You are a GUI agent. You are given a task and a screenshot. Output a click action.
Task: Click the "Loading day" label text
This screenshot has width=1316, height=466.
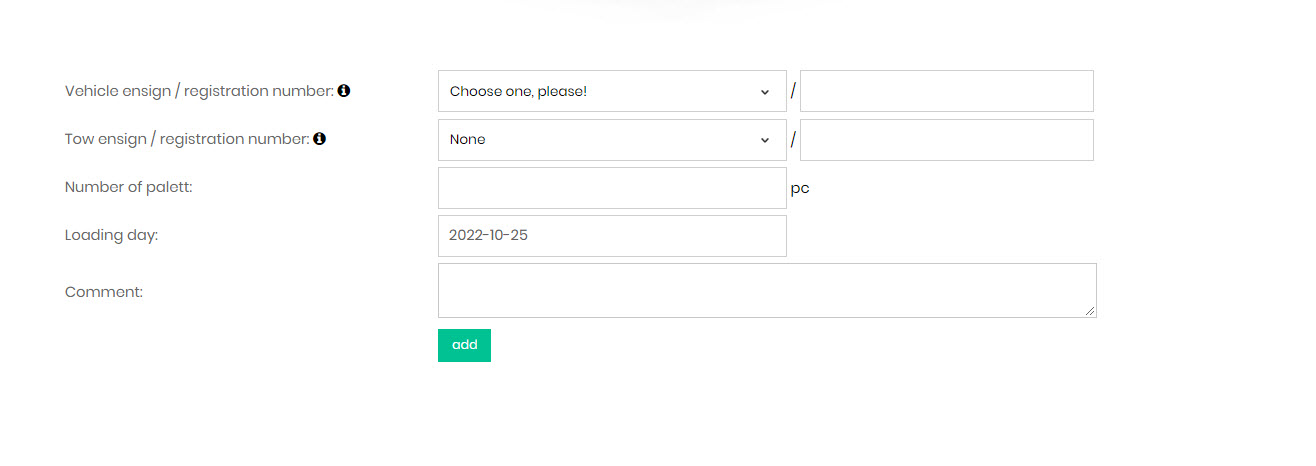111,236
